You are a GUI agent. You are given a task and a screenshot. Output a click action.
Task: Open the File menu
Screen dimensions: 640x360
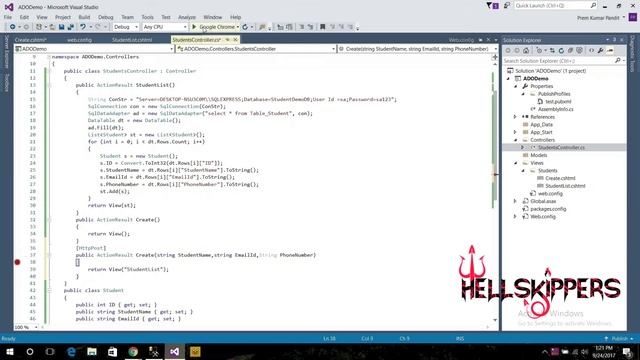(x=8, y=17)
